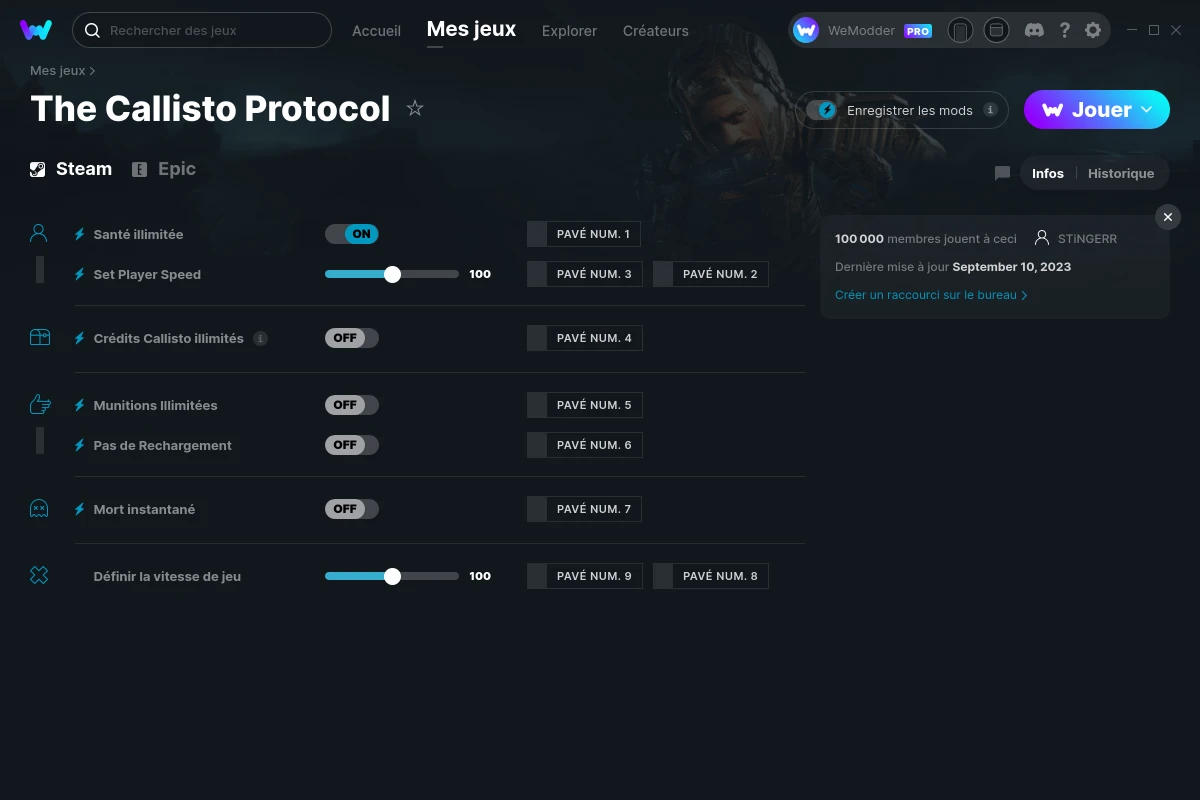Click the Set Player Speed value 100
This screenshot has height=800, width=1200.
pos(480,274)
